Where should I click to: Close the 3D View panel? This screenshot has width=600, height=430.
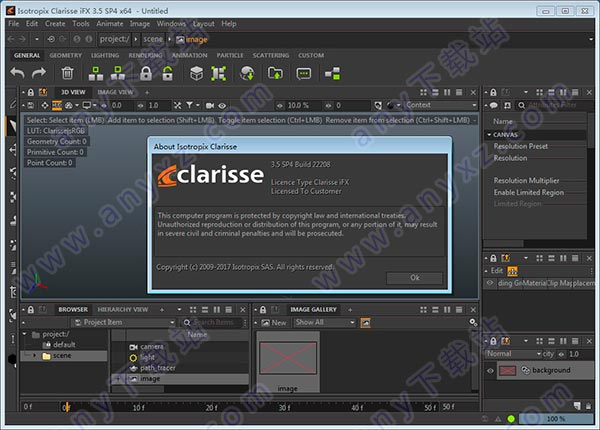[x=473, y=93]
